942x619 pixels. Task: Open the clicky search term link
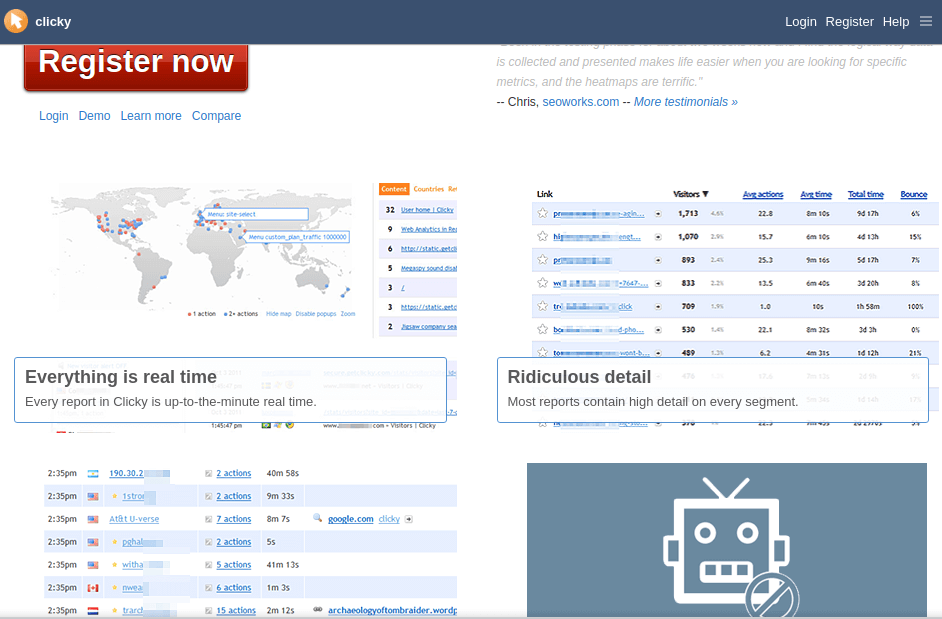click(389, 519)
